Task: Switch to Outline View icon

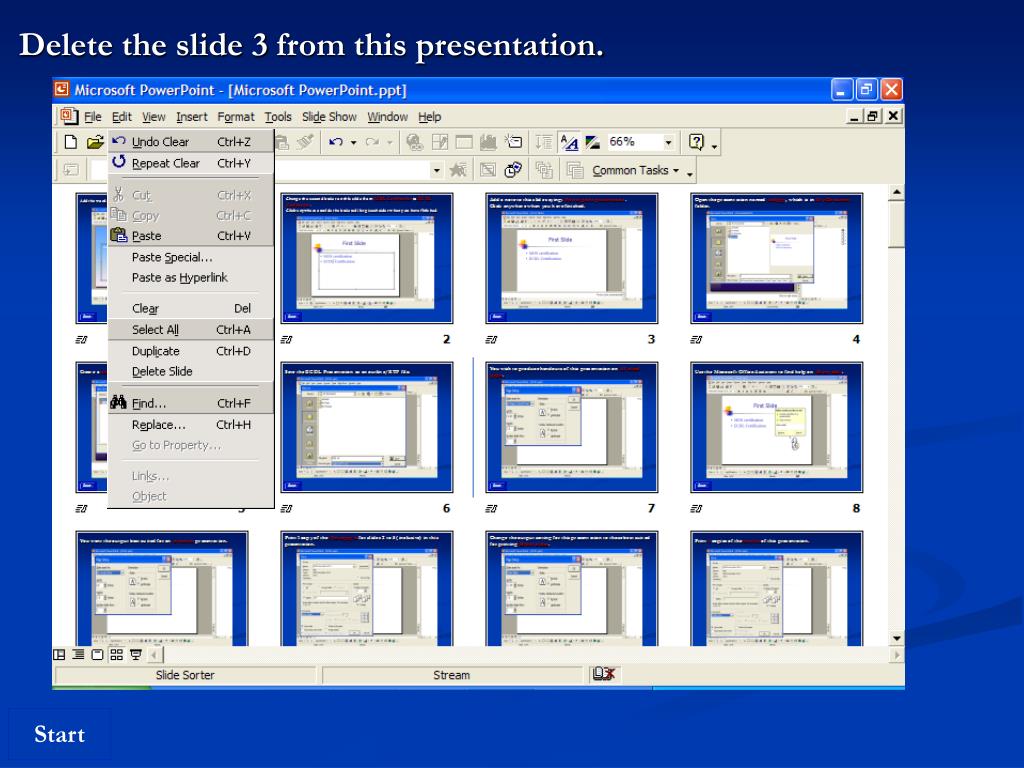Action: pyautogui.click(x=78, y=654)
